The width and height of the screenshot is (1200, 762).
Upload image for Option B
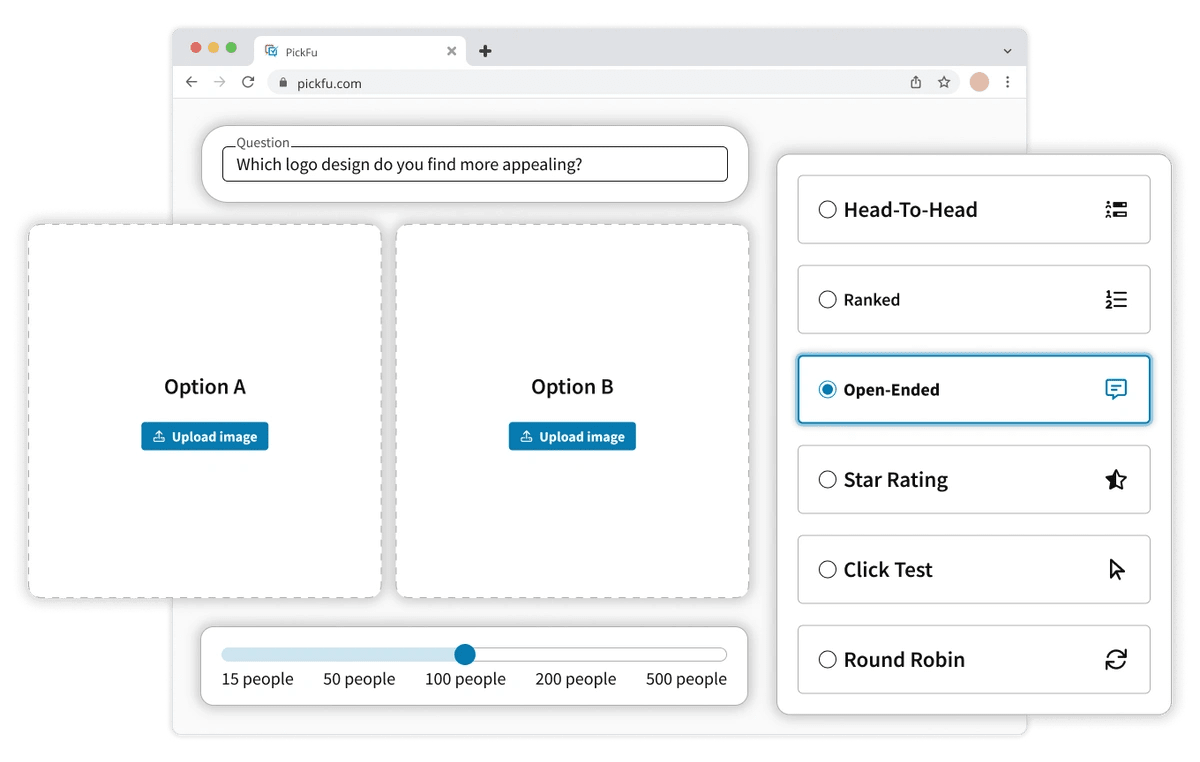[572, 437]
